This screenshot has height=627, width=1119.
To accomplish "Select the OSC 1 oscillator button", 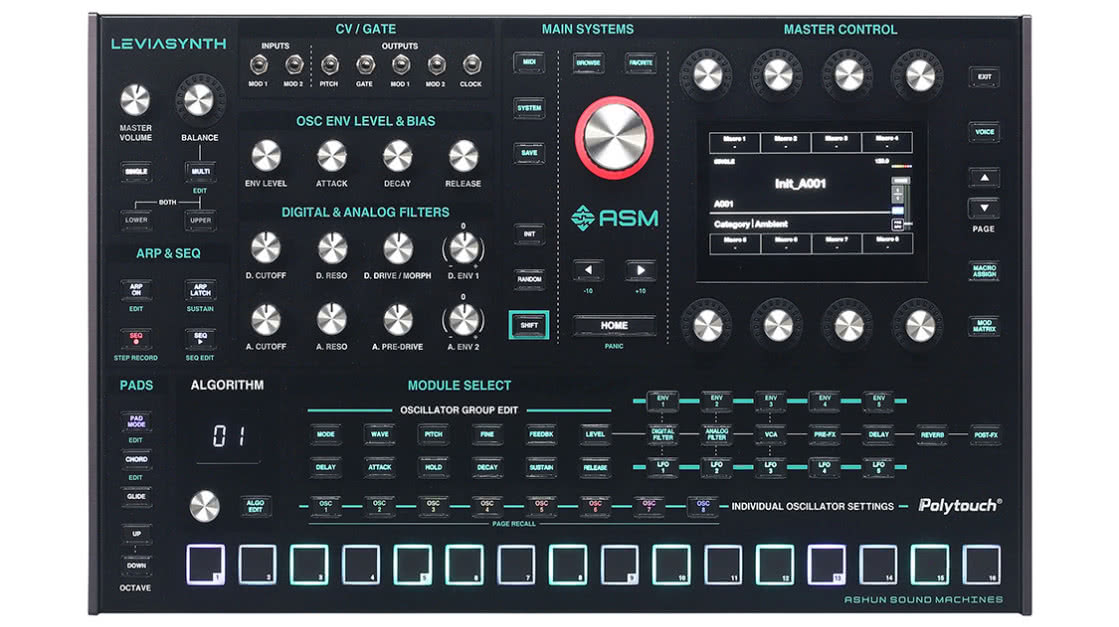I will (x=325, y=506).
